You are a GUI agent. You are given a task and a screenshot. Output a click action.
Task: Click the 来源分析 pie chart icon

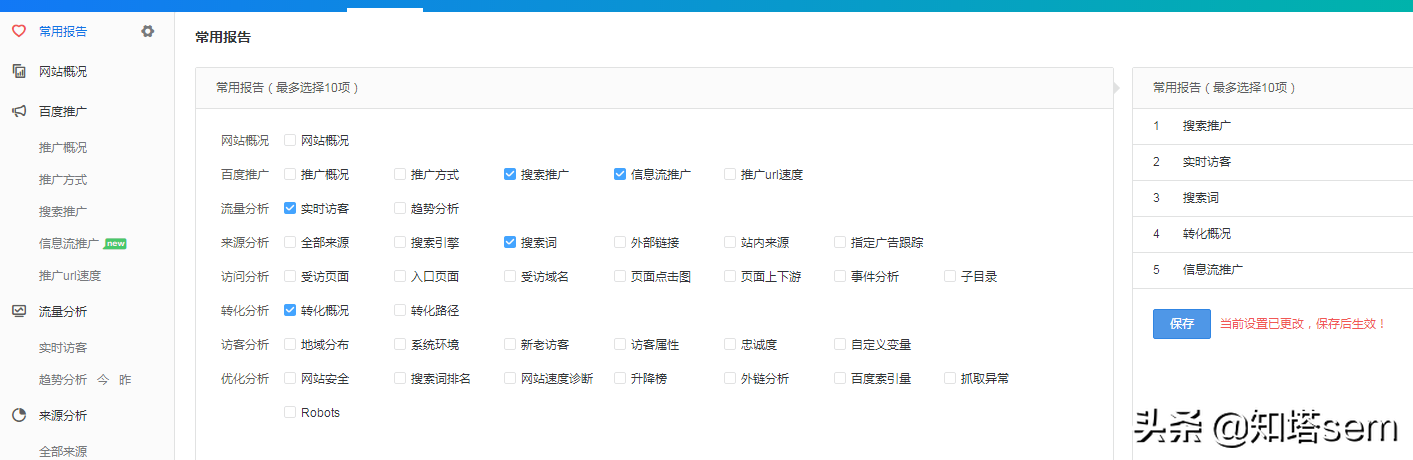pos(18,415)
